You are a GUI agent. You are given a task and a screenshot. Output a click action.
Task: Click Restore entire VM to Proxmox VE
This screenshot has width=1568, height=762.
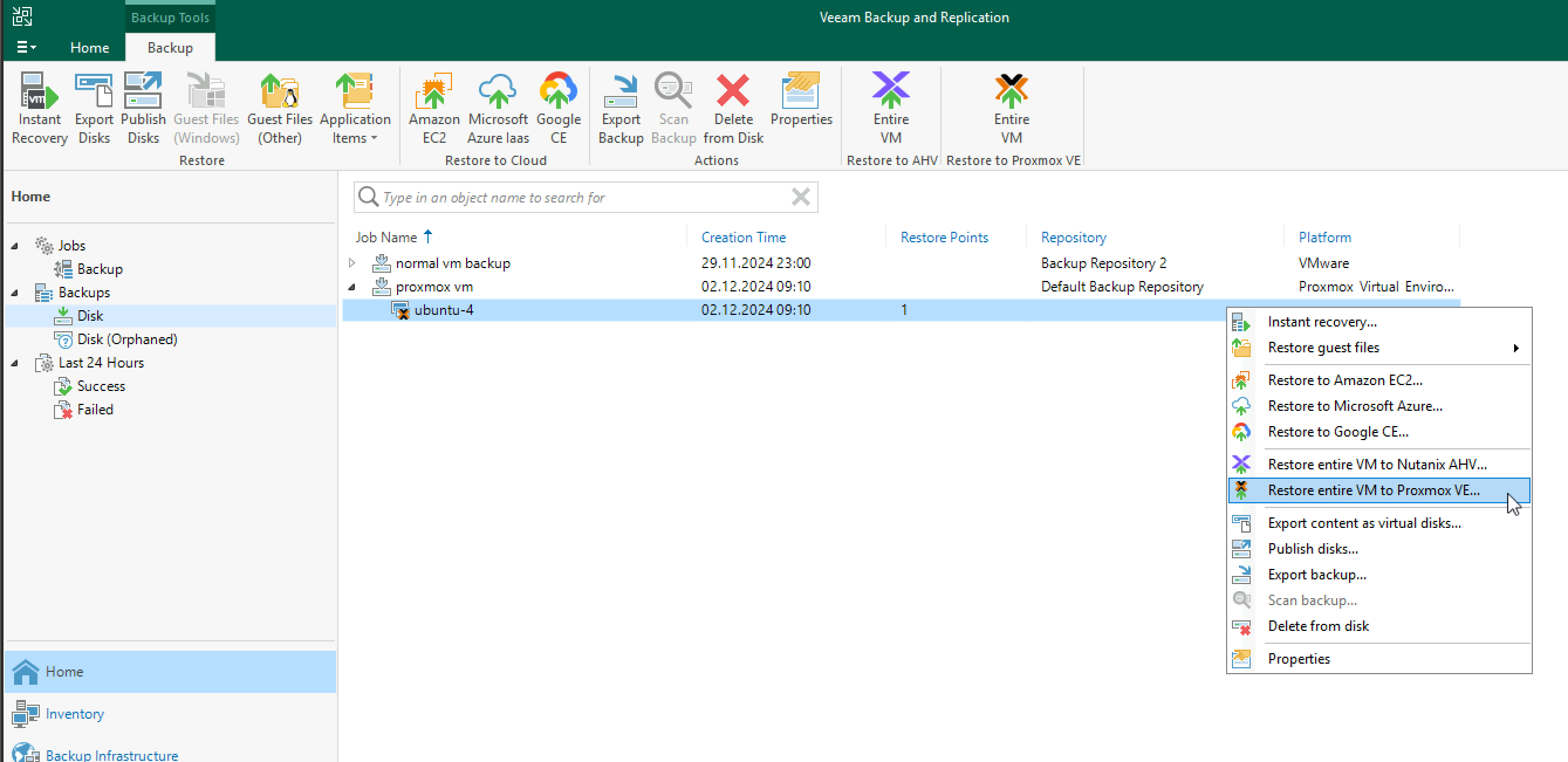tap(1374, 490)
